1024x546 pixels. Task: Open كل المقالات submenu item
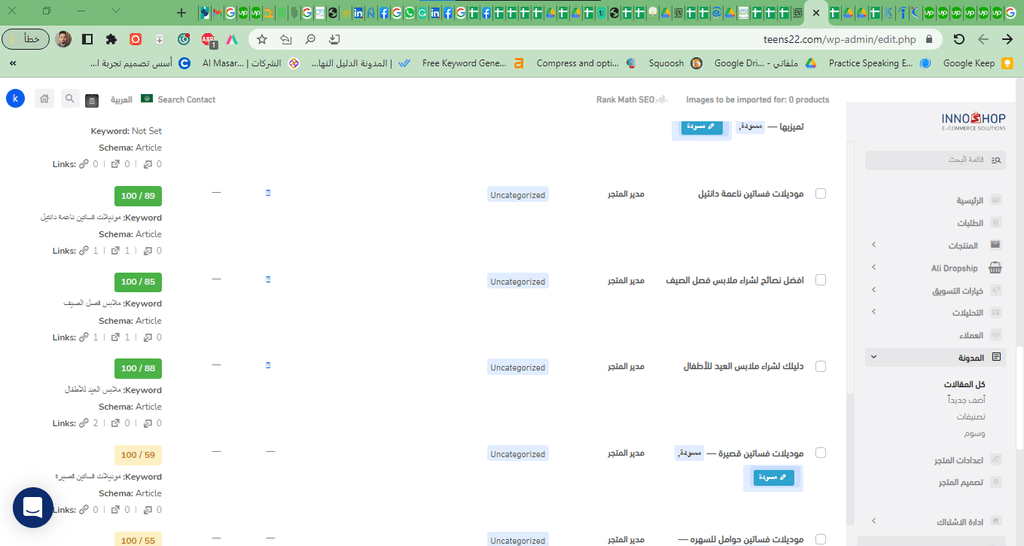click(x=964, y=384)
